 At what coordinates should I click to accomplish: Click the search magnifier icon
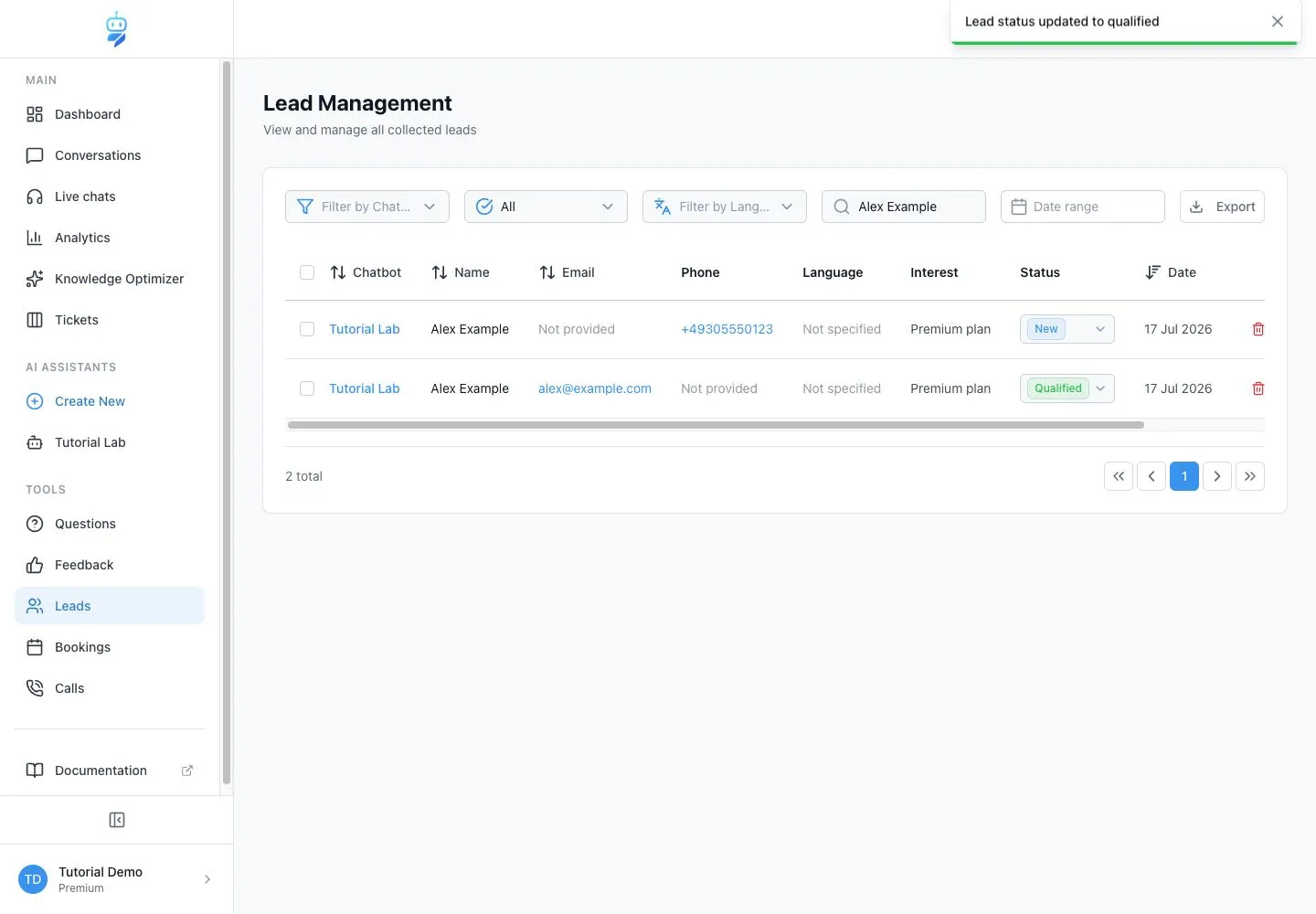coord(842,207)
